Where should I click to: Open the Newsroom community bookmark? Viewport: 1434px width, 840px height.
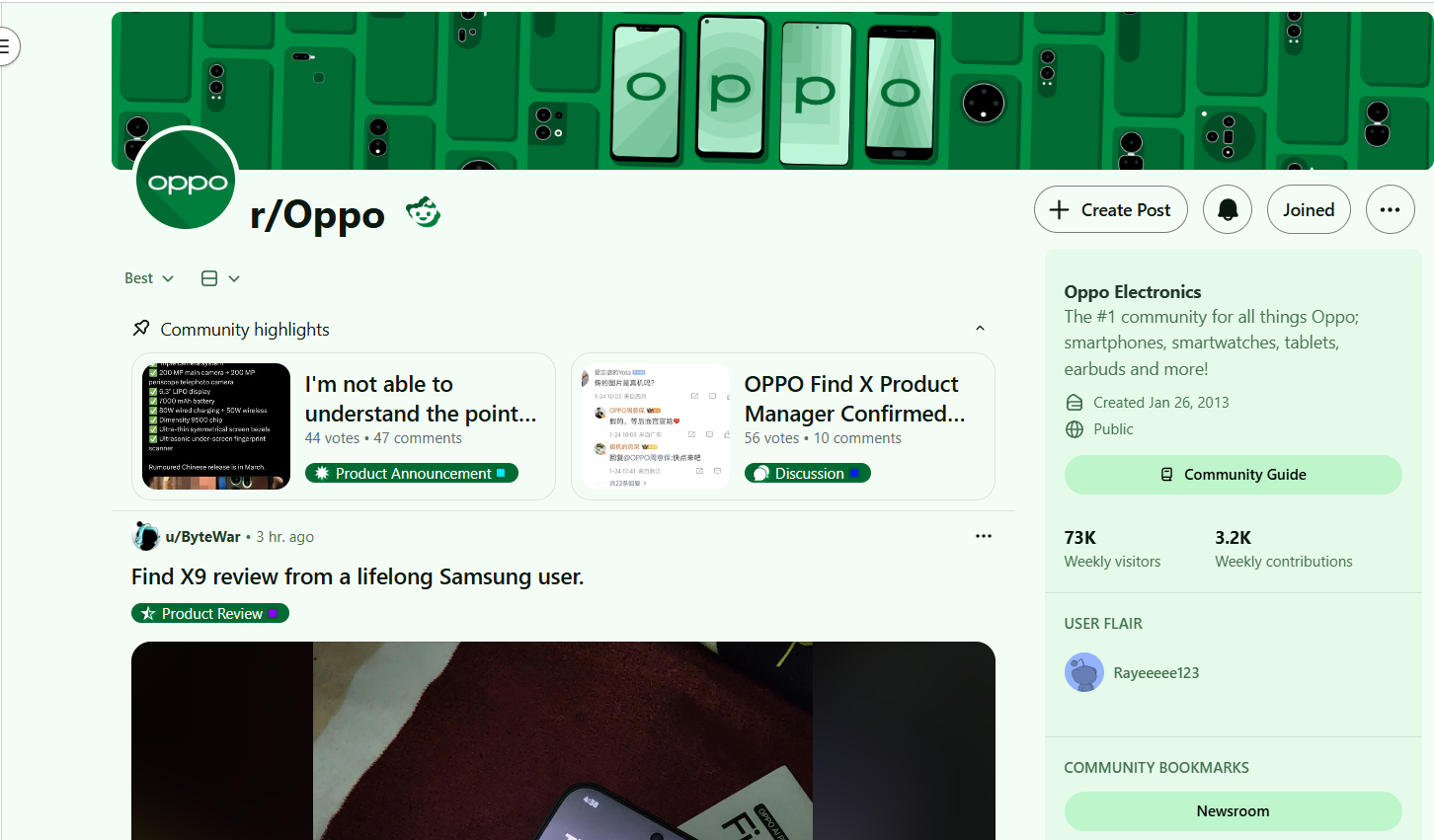1233,811
